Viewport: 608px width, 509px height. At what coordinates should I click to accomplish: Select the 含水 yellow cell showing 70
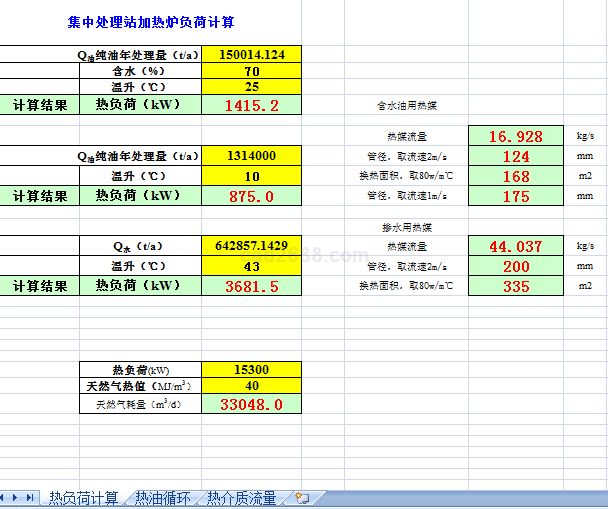pyautogui.click(x=251, y=71)
